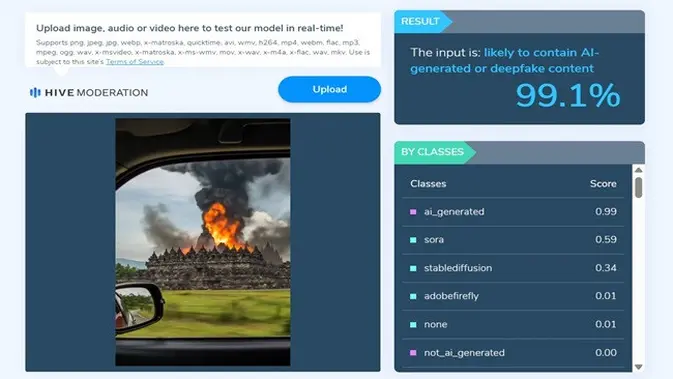Click the Score column header
The image size is (673, 379).
[x=603, y=184]
